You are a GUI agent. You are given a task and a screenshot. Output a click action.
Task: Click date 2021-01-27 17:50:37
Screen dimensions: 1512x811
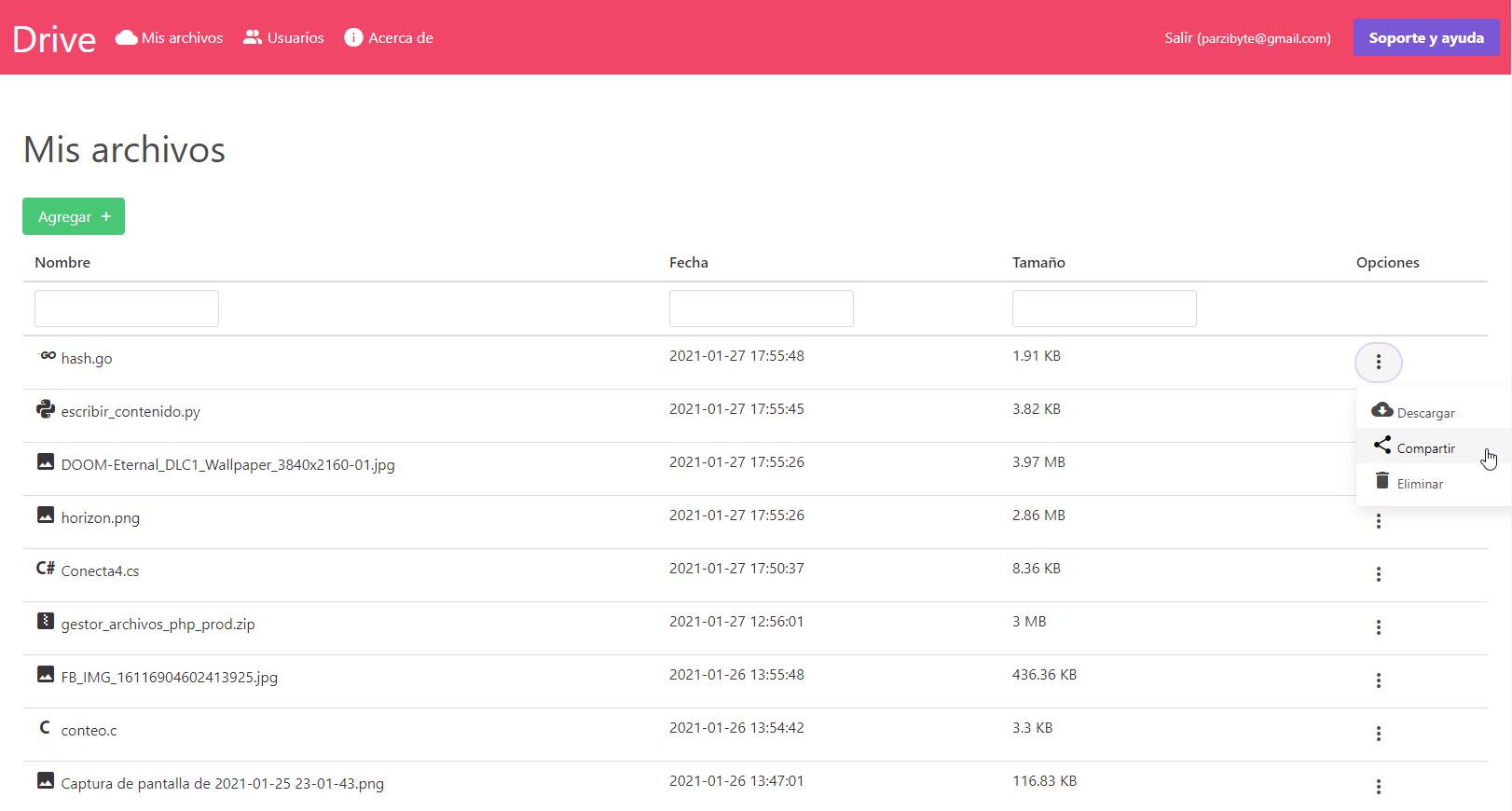pos(736,568)
